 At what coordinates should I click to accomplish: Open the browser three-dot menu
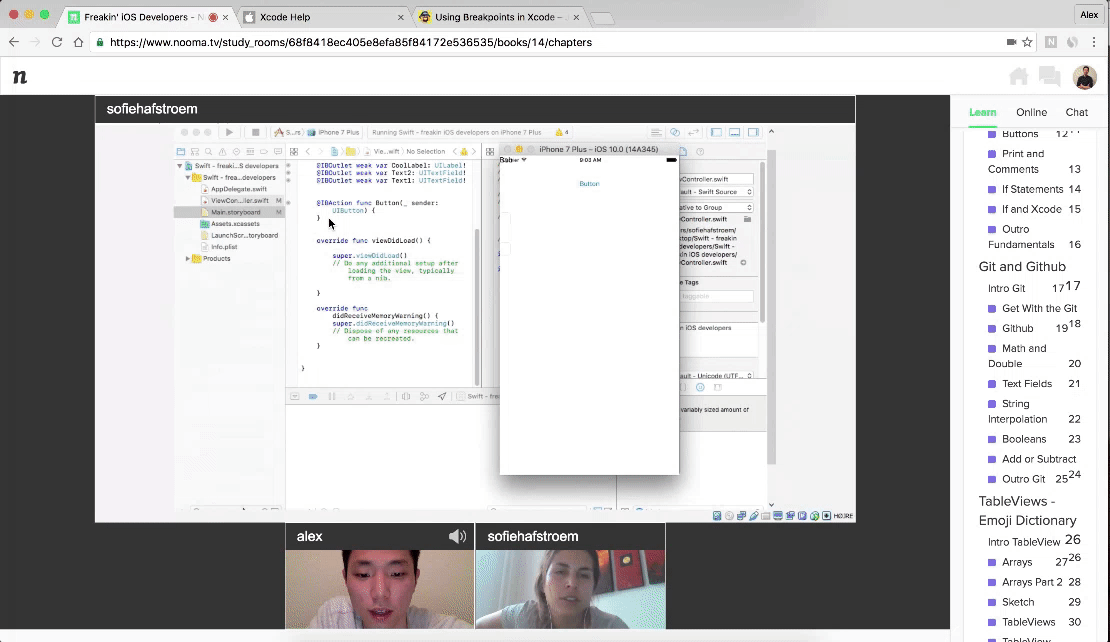[1094, 42]
